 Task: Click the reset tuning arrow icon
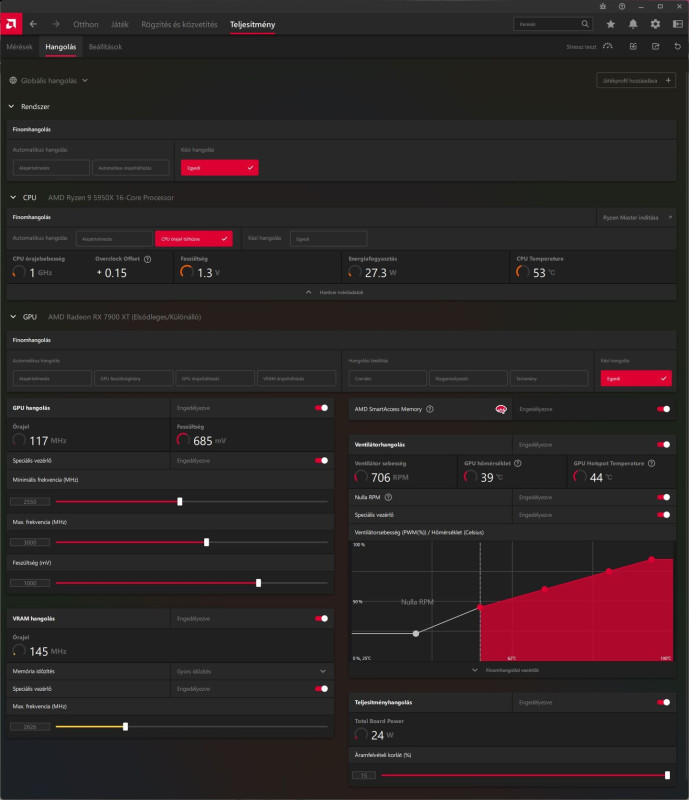point(678,46)
